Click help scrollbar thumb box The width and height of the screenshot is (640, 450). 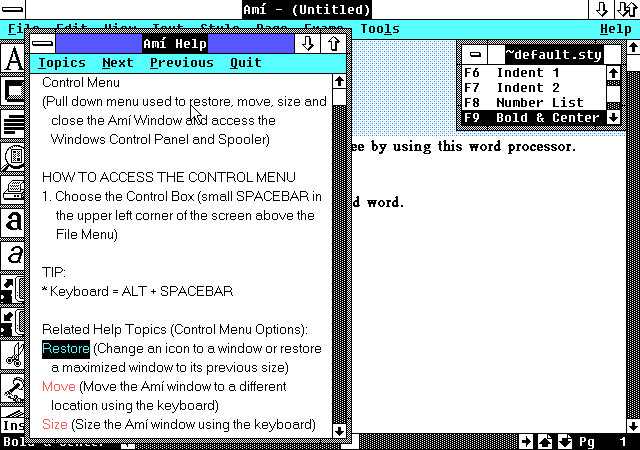(x=339, y=98)
